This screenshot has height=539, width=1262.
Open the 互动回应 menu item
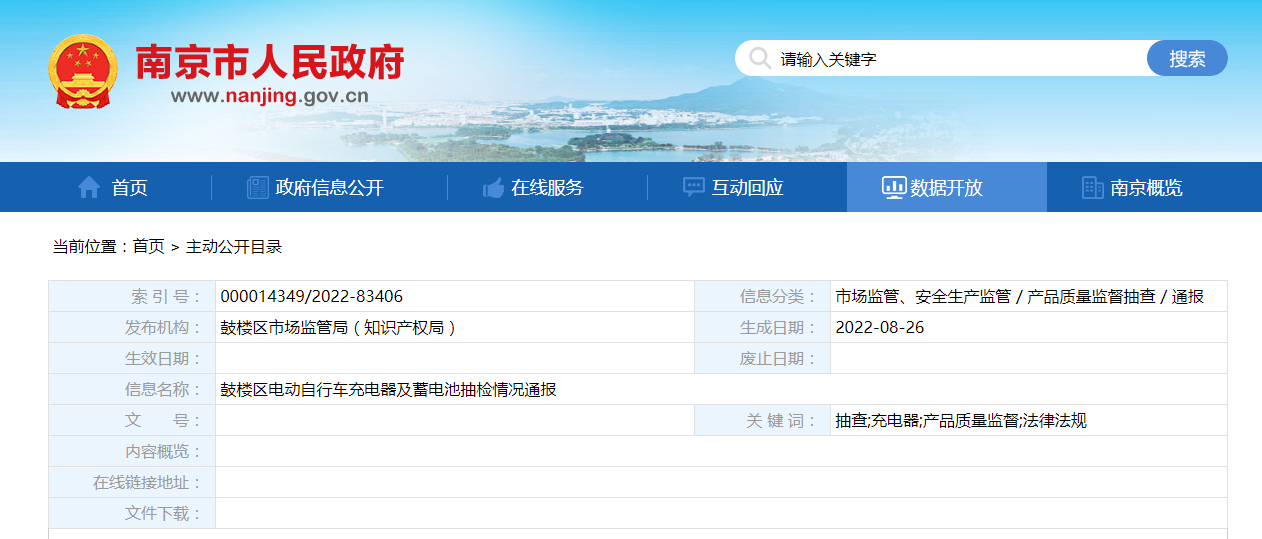coord(747,188)
